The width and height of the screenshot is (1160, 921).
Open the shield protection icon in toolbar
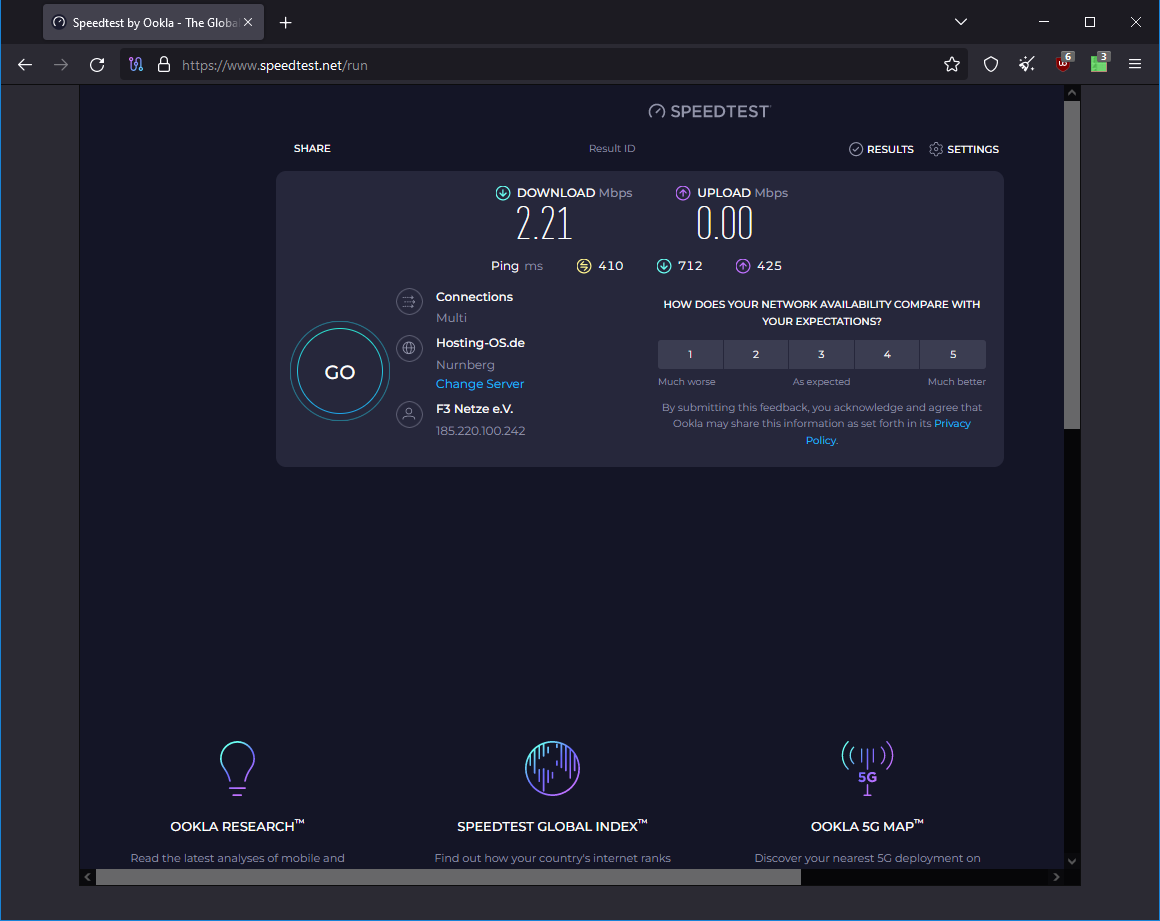pos(991,65)
